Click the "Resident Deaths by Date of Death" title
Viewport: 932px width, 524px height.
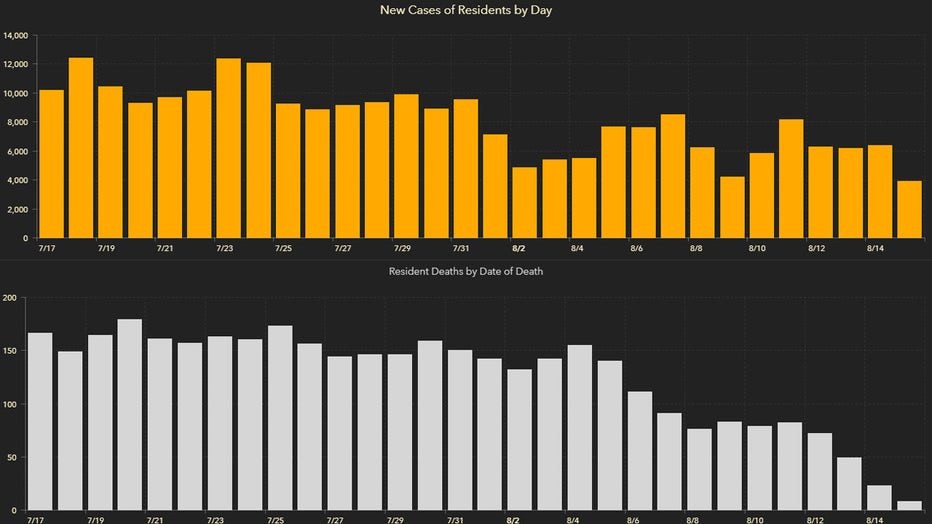(x=465, y=272)
